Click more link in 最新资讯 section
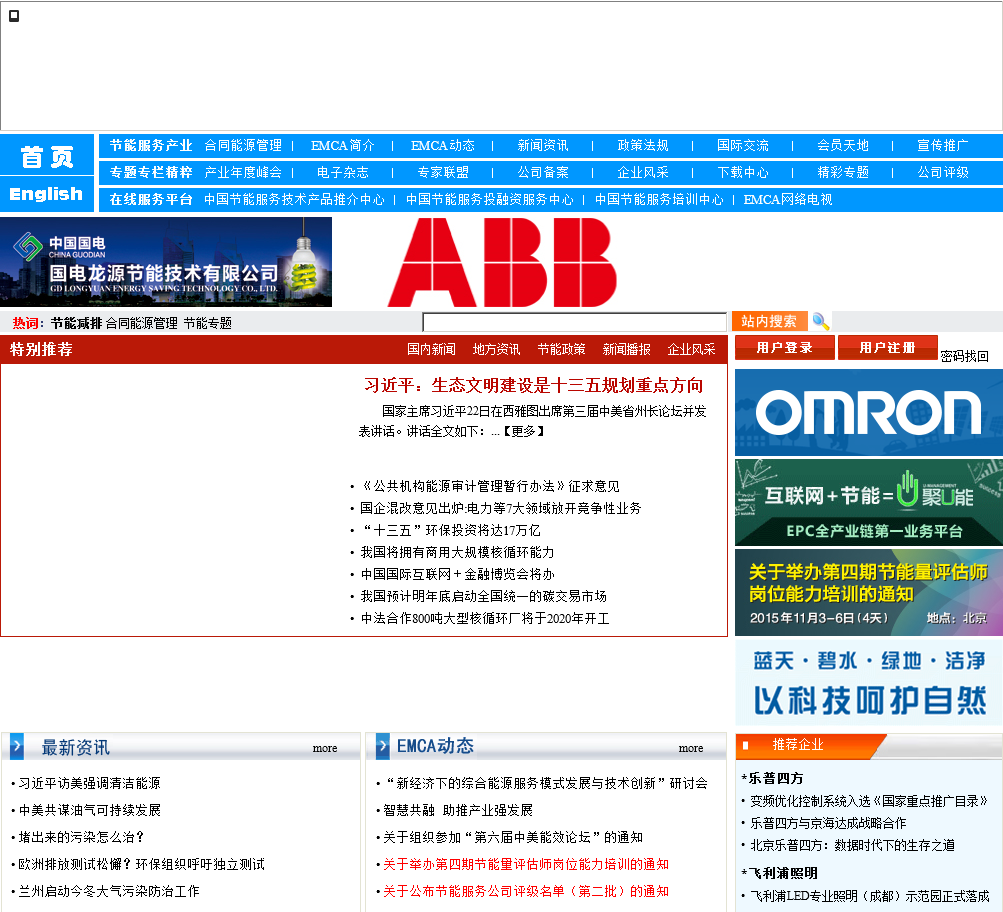Screen dimensions: 1003x912 [325, 748]
